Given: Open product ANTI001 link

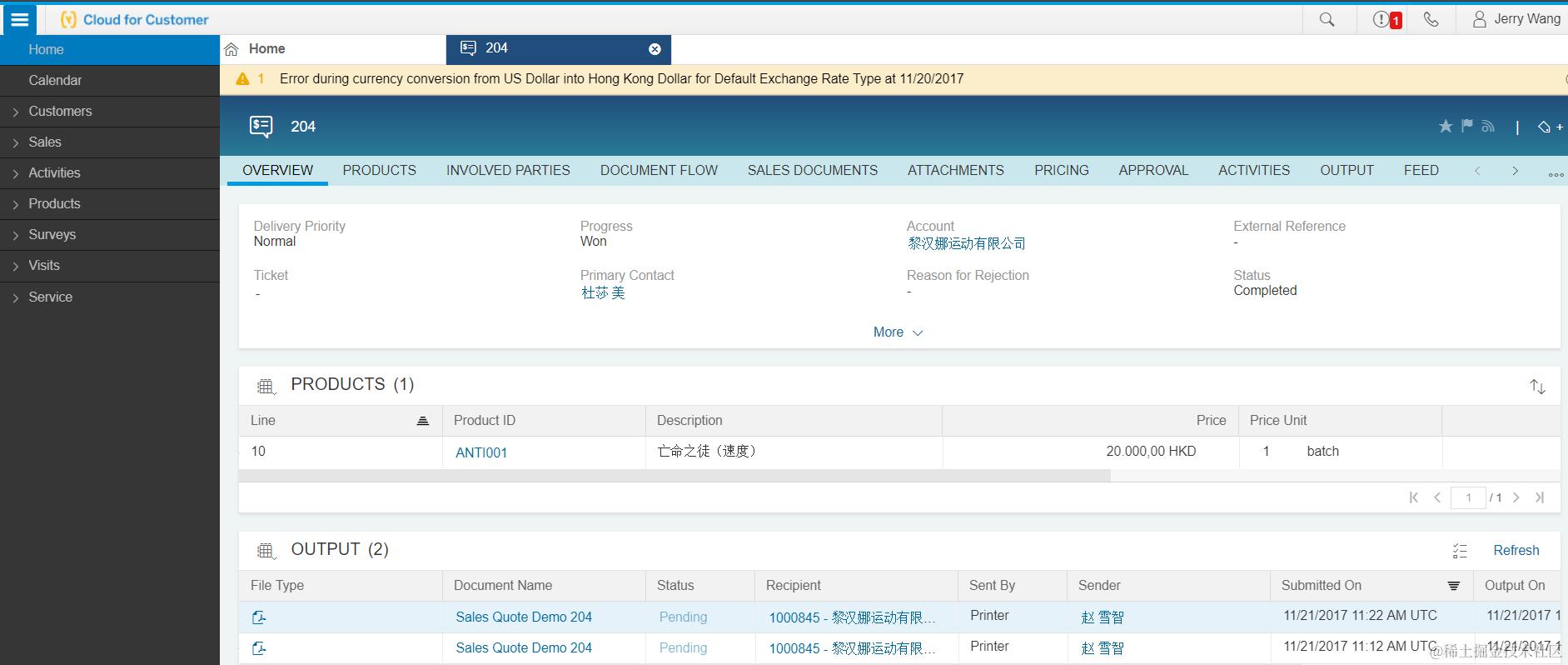Looking at the screenshot, I should [x=481, y=452].
